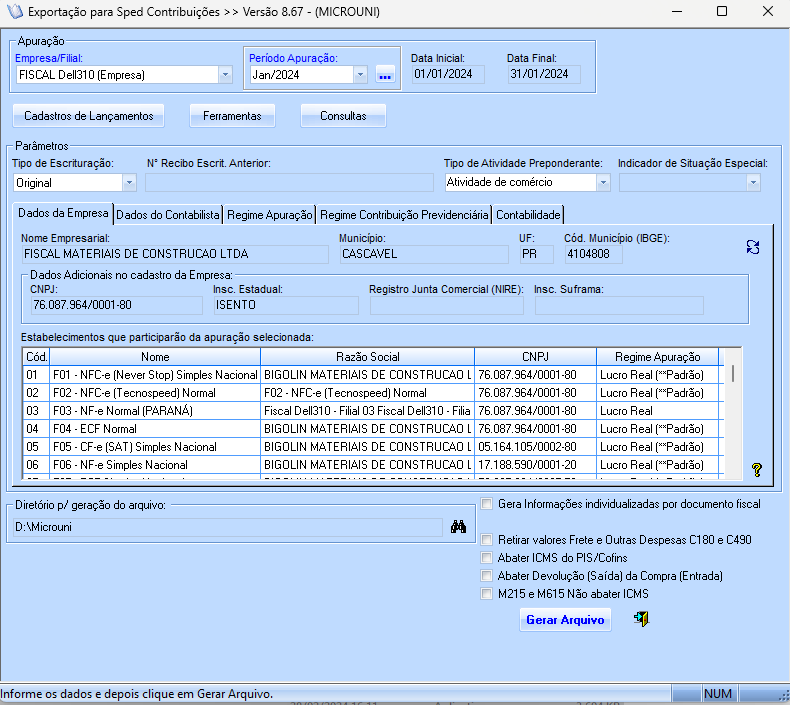790x705 pixels.
Task: Click the refresh company data icon
Action: click(753, 247)
